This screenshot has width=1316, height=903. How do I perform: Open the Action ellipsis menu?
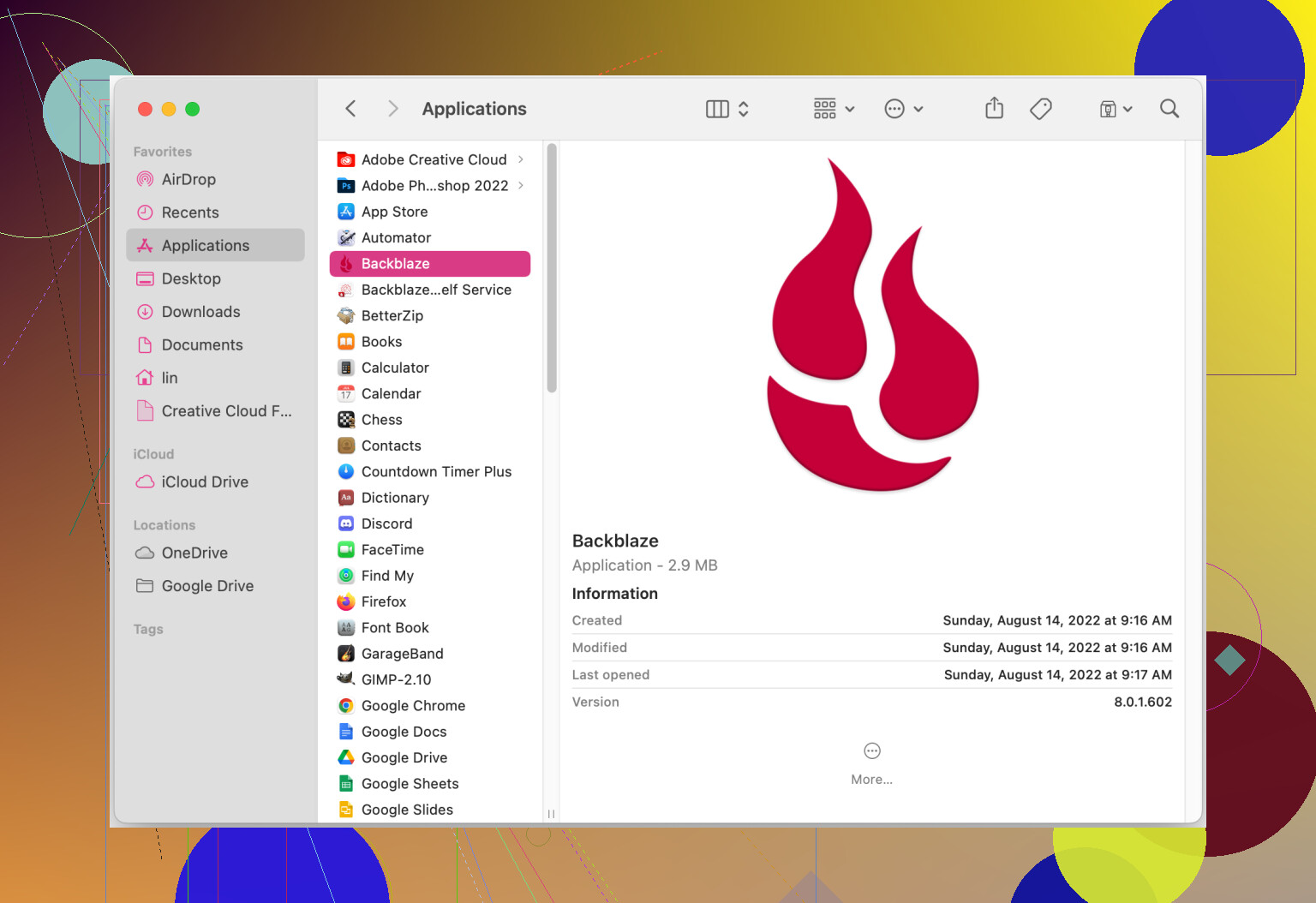point(903,109)
